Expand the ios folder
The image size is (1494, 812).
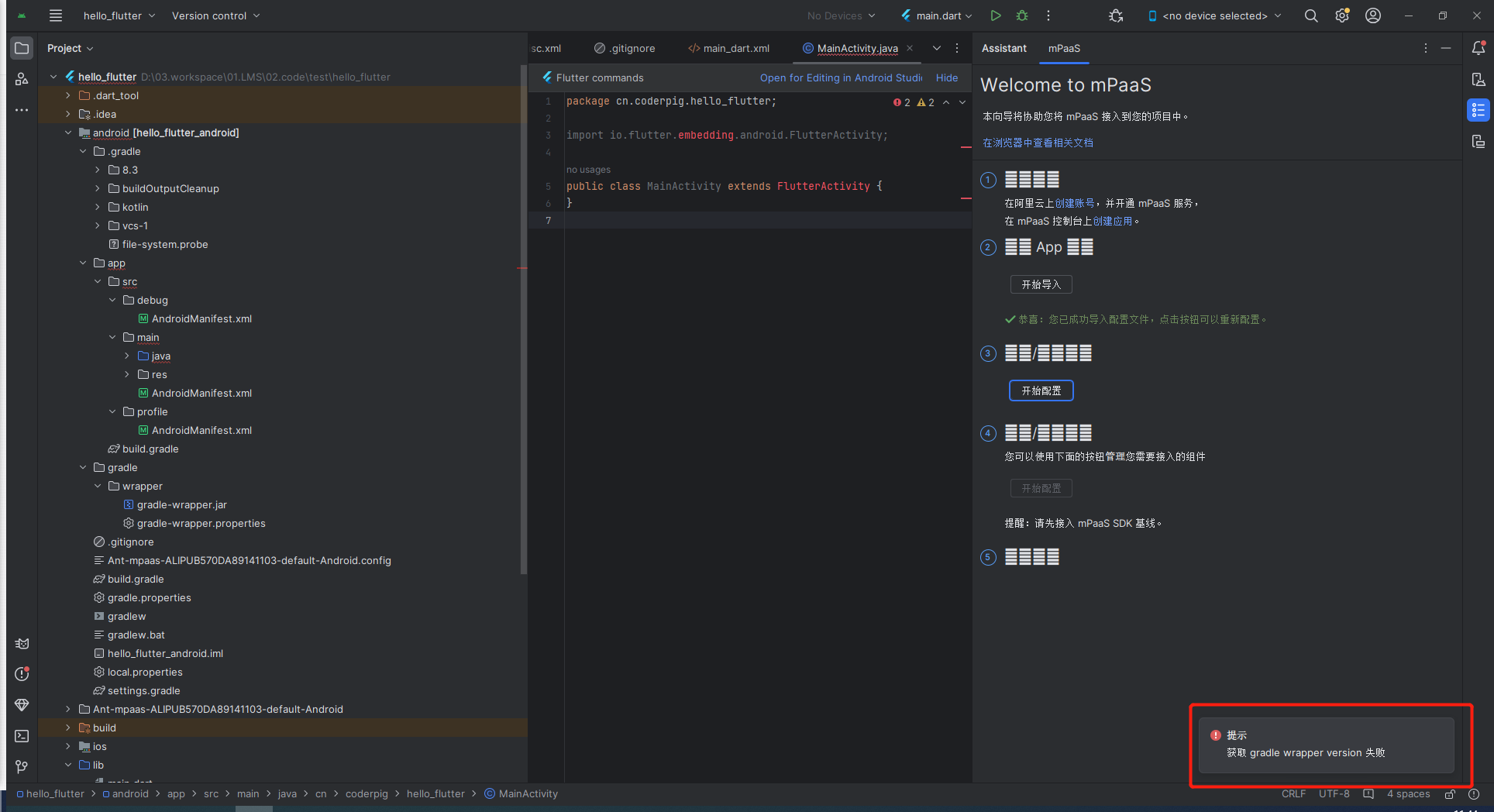pos(68,746)
